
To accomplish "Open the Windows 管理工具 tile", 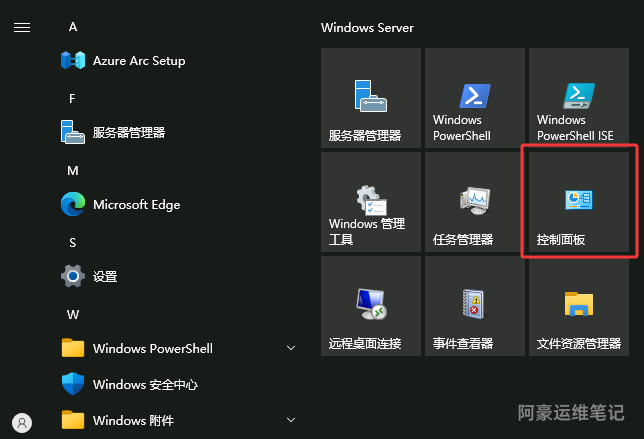I will point(371,201).
